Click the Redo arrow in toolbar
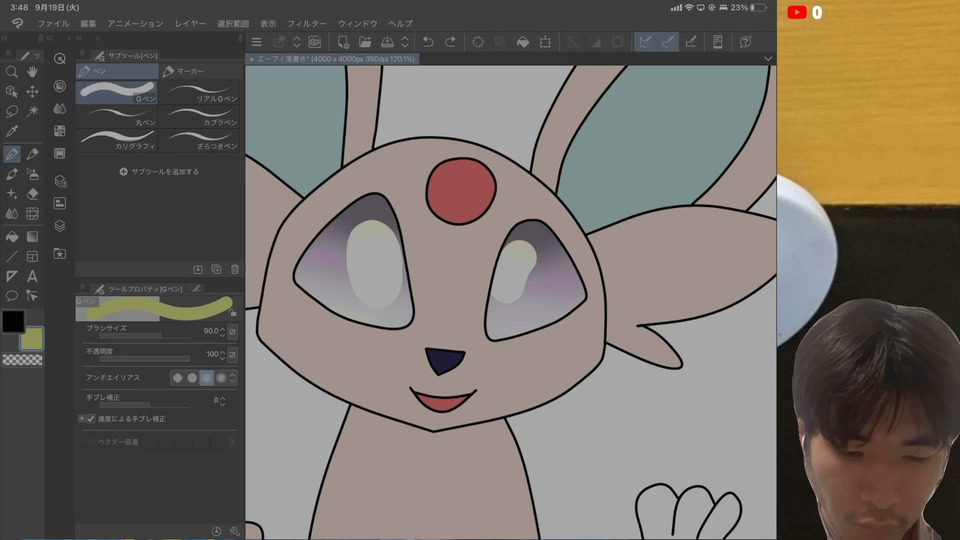 click(450, 42)
